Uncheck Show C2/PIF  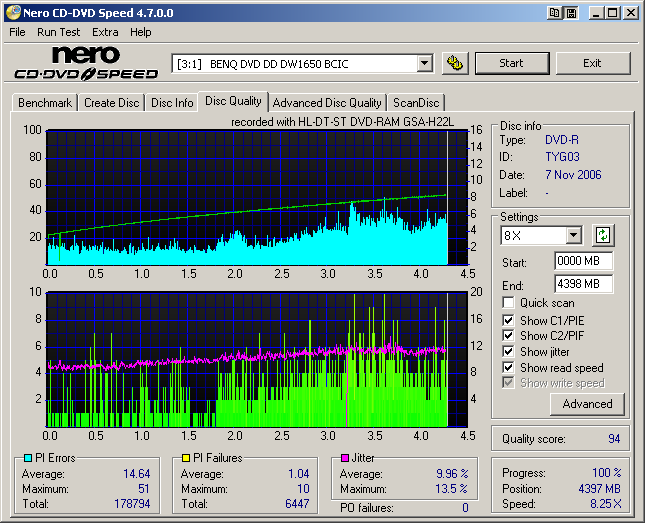tap(508, 336)
